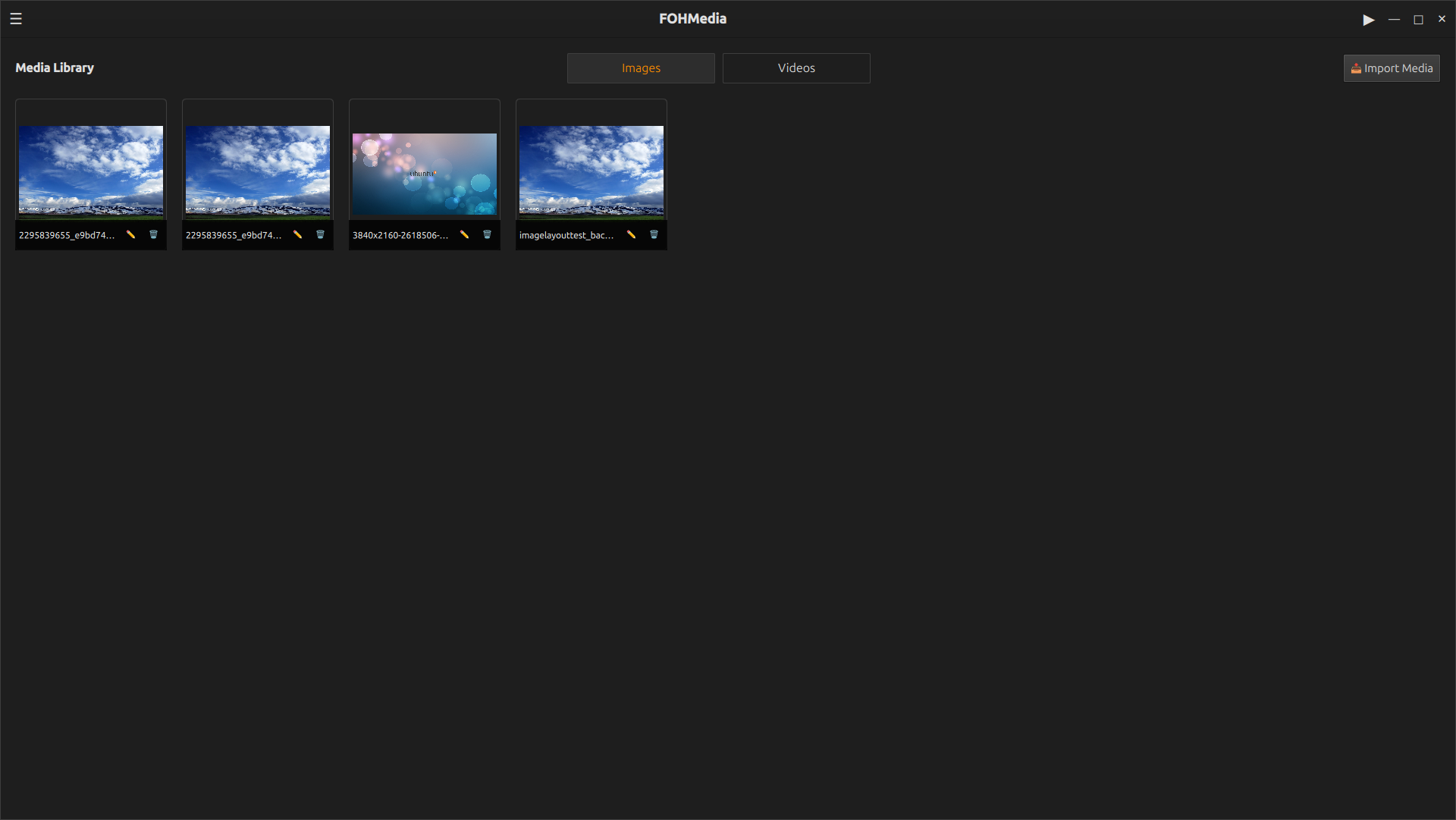The height and width of the screenshot is (820, 1456).
Task: Start playback with the play icon
Action: coord(1369,20)
